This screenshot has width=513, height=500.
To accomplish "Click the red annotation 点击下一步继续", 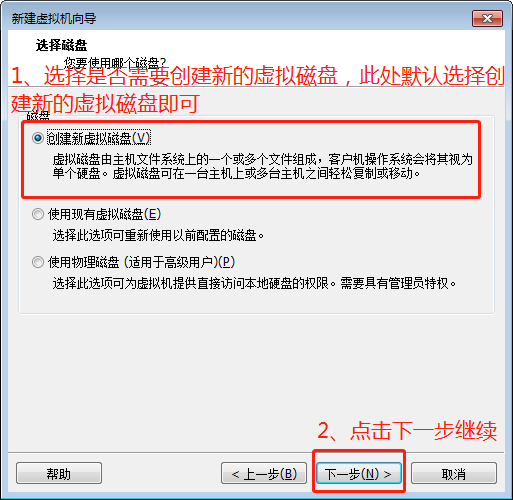I will 407,431.
